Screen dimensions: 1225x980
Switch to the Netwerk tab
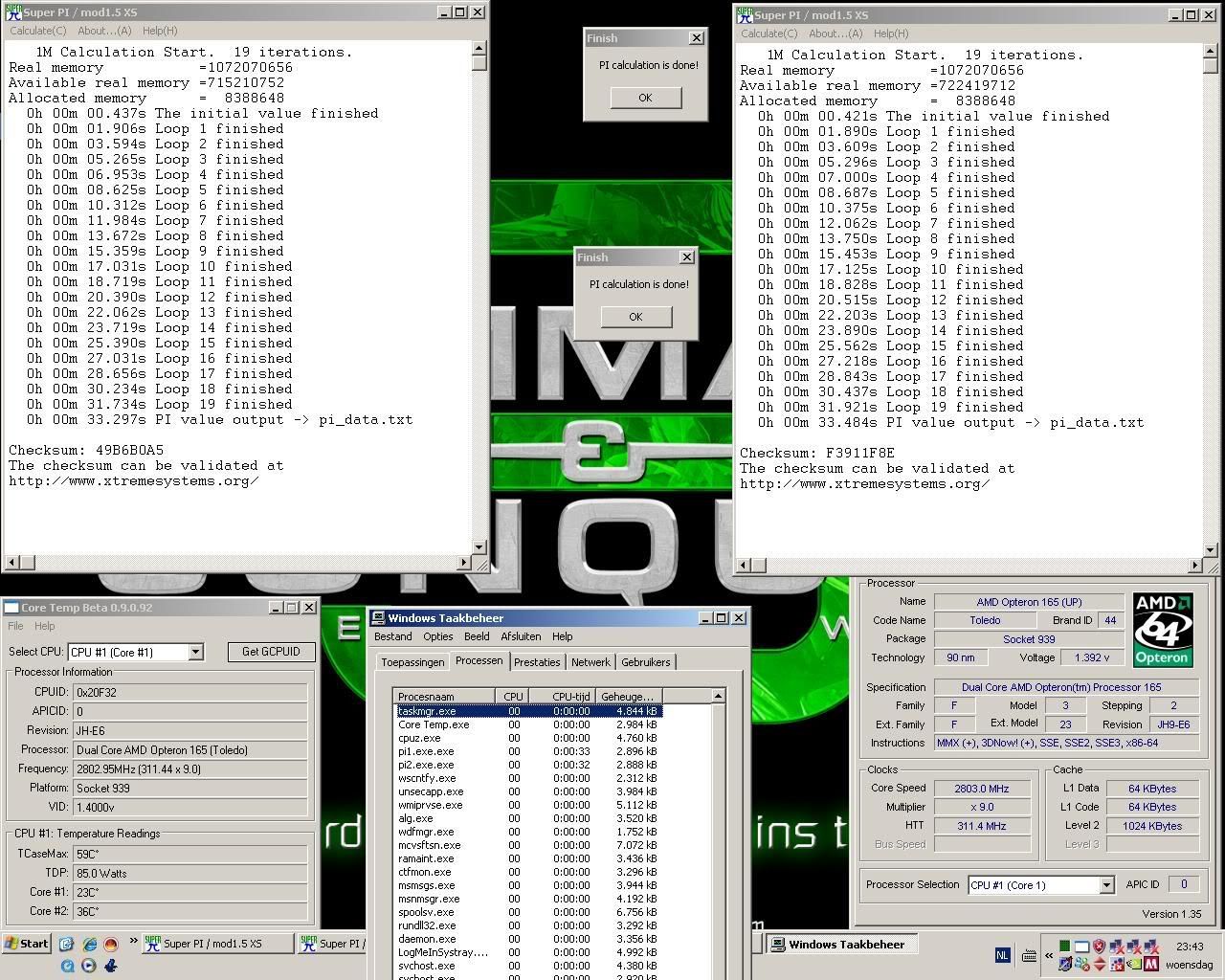[x=590, y=662]
